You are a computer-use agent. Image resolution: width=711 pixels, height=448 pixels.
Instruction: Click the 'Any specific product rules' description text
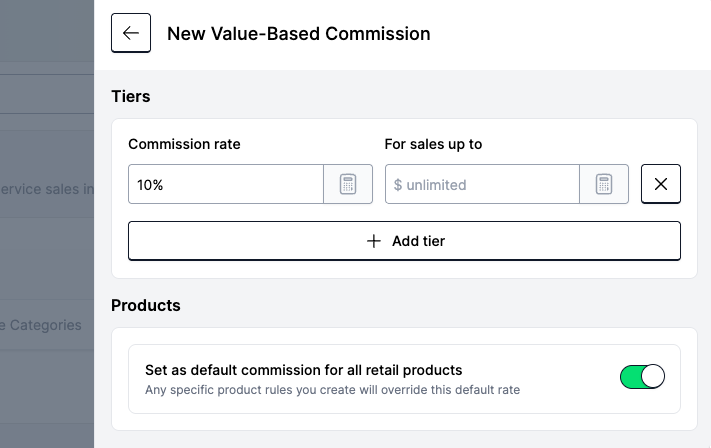pyautogui.click(x=332, y=390)
